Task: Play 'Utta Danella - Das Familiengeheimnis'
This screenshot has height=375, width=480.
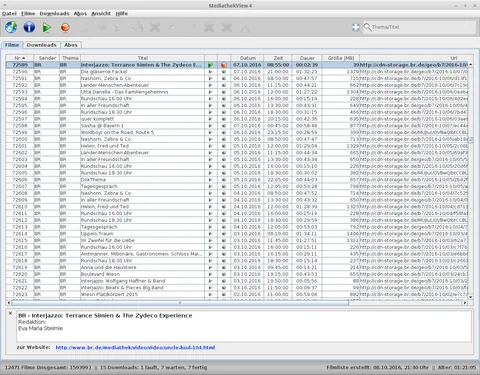Action: click(x=211, y=92)
